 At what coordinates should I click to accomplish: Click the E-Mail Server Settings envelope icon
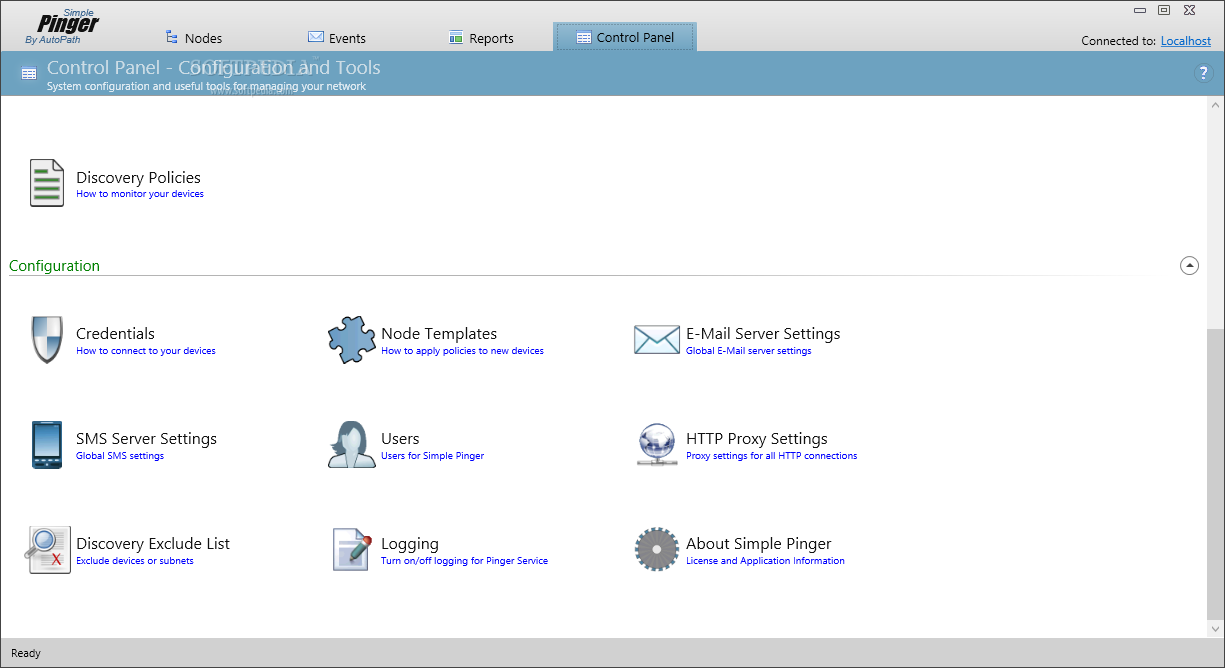657,340
